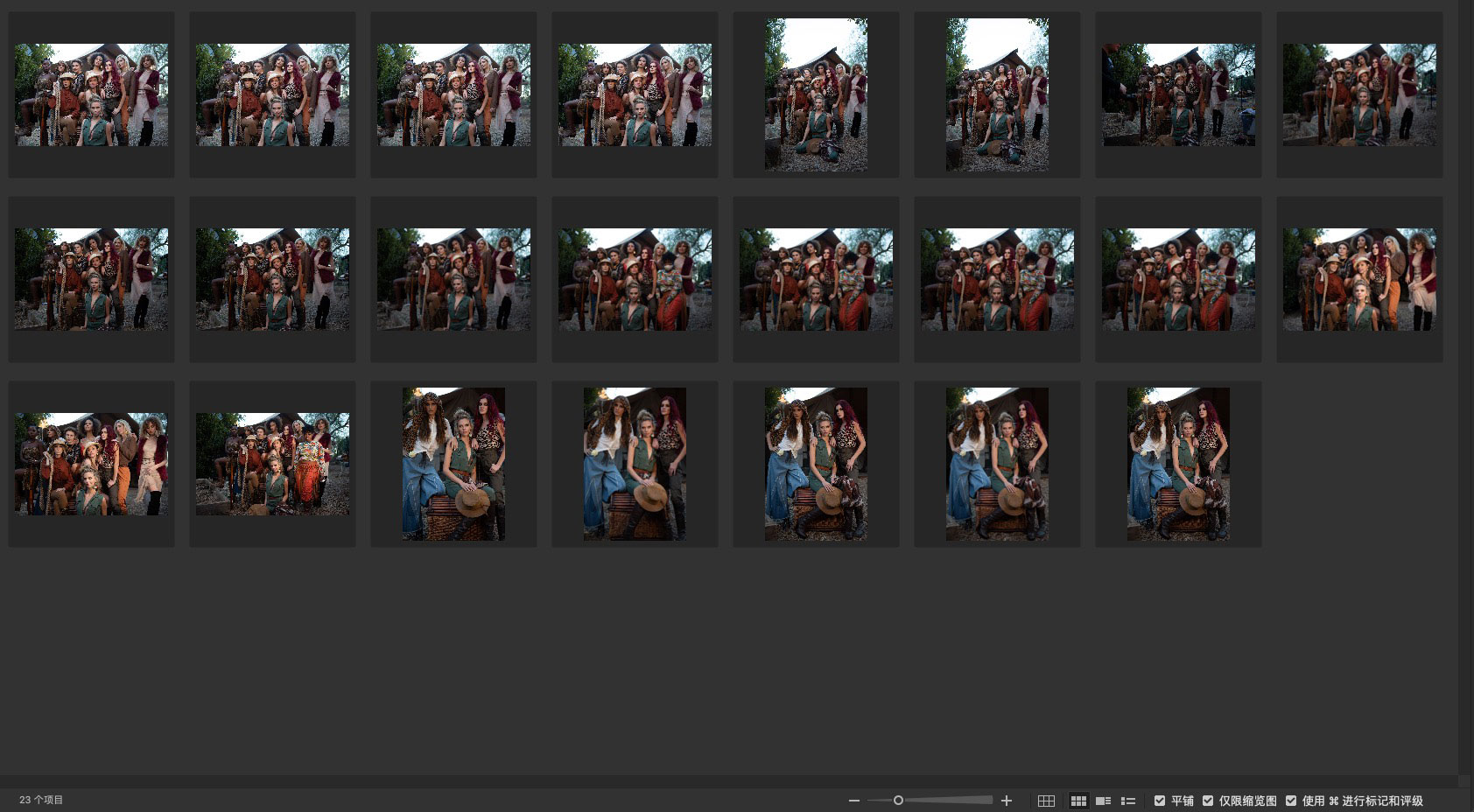Screen dimensions: 1474x812
Task: Click the grid lock icon
Action: [x=1046, y=801]
